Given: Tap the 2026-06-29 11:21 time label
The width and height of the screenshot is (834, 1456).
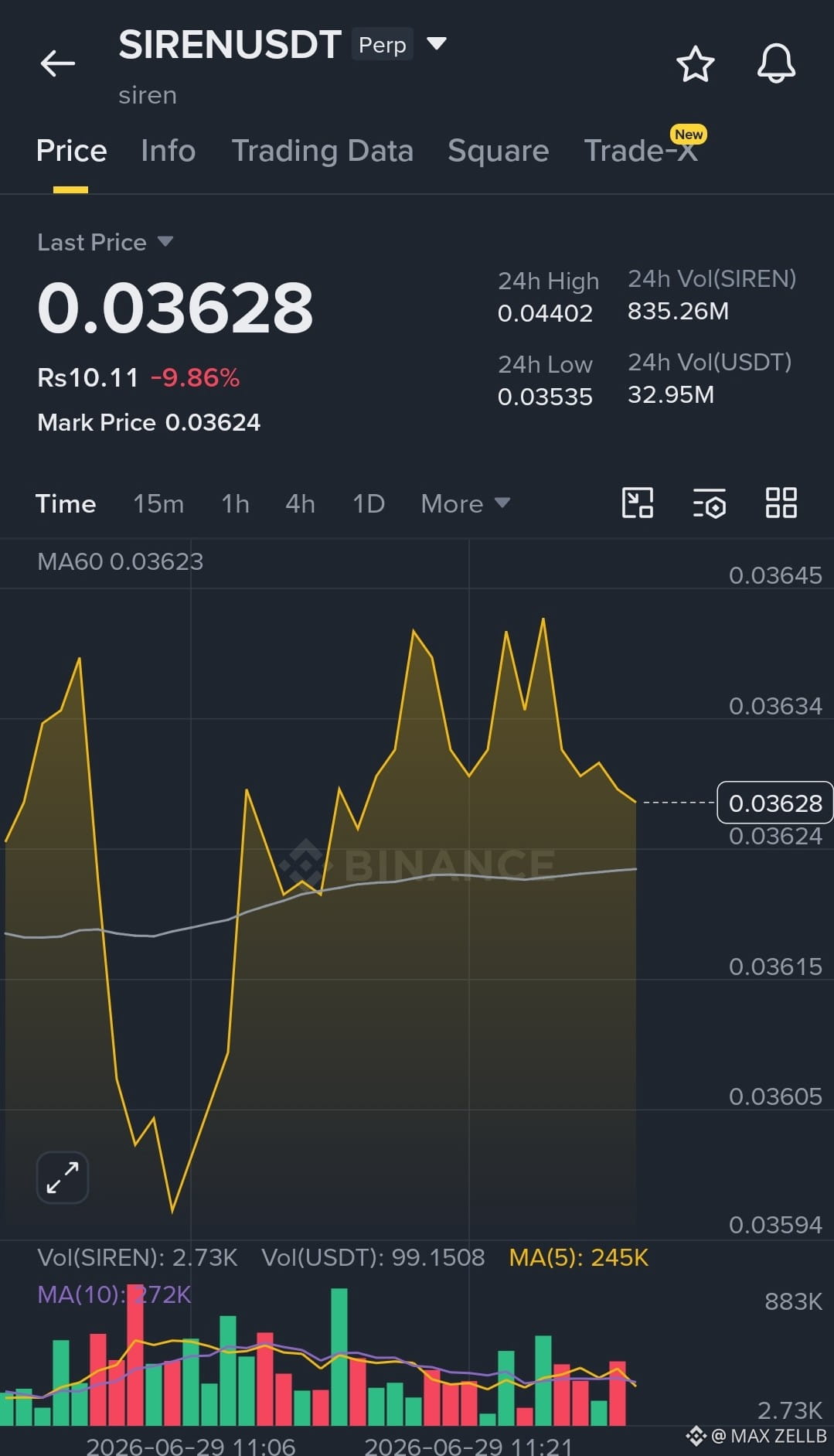Looking at the screenshot, I should tap(468, 1446).
